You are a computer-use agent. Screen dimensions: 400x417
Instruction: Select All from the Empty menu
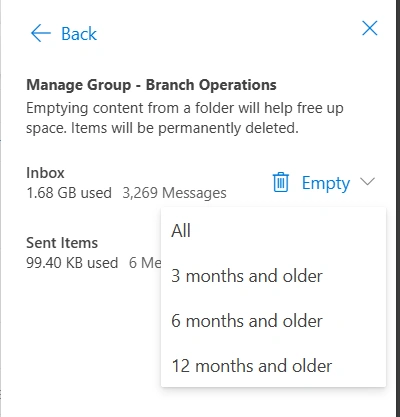pyautogui.click(x=273, y=230)
